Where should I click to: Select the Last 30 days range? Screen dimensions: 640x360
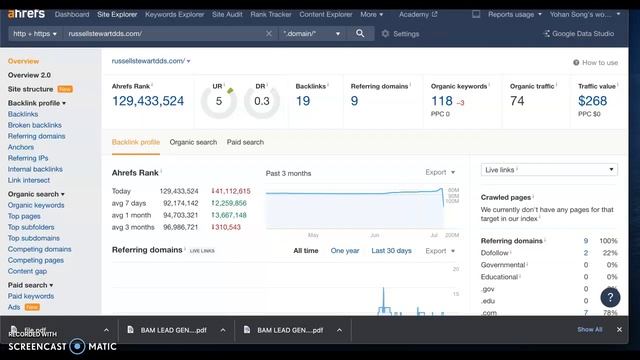click(391, 251)
